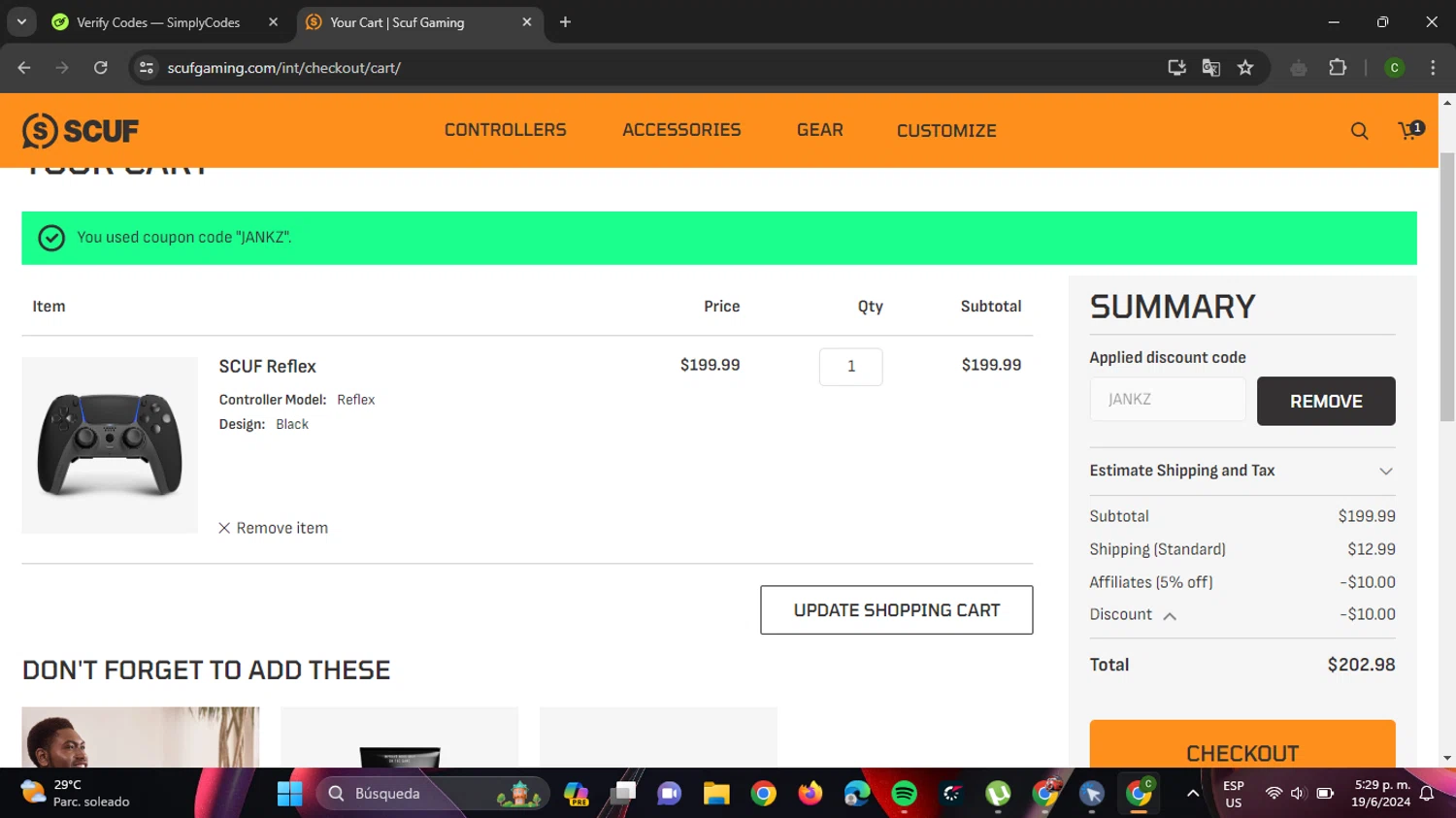The height and width of the screenshot is (818, 1456).
Task: Open Chrome profile avatar C
Action: click(1394, 68)
